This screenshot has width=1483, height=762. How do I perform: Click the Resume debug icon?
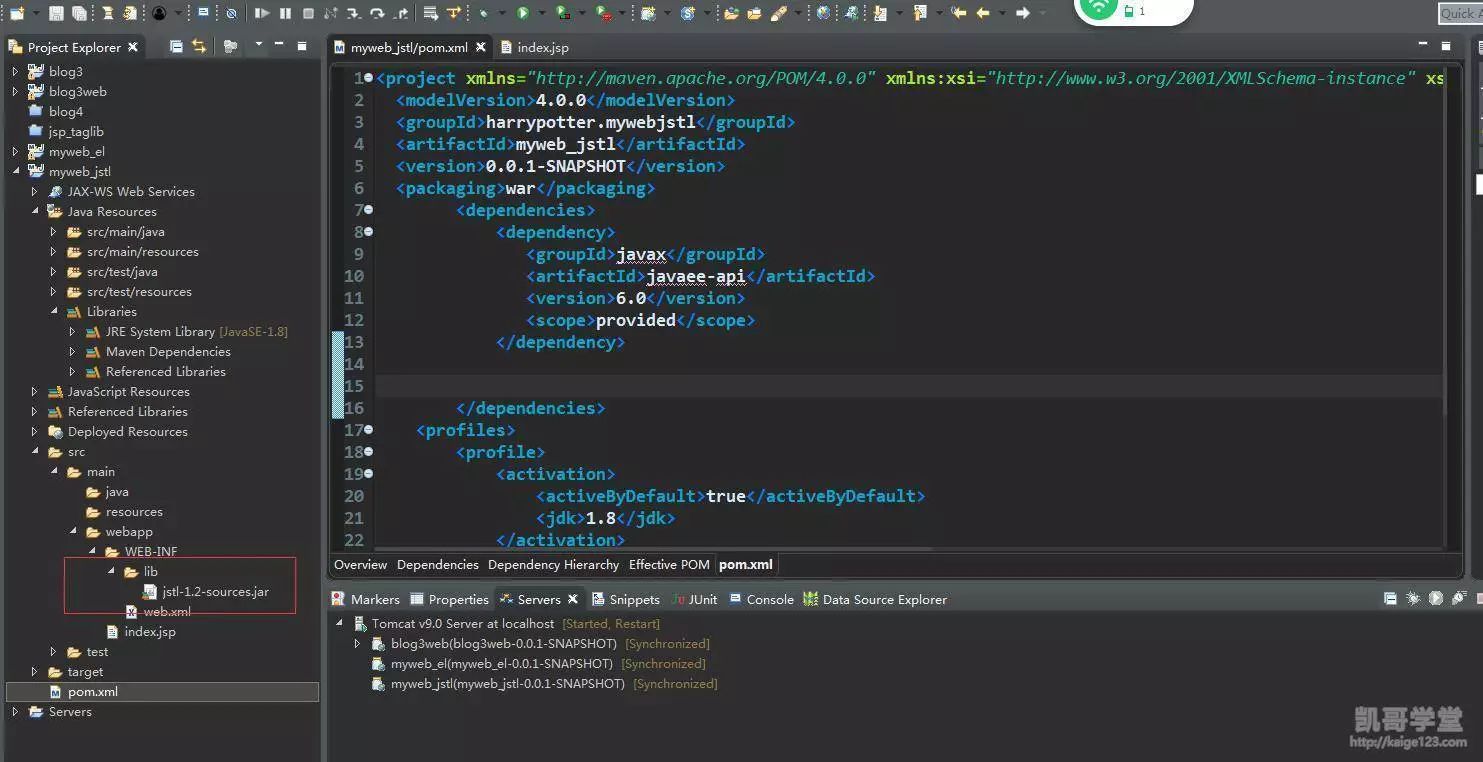pyautogui.click(x=262, y=13)
